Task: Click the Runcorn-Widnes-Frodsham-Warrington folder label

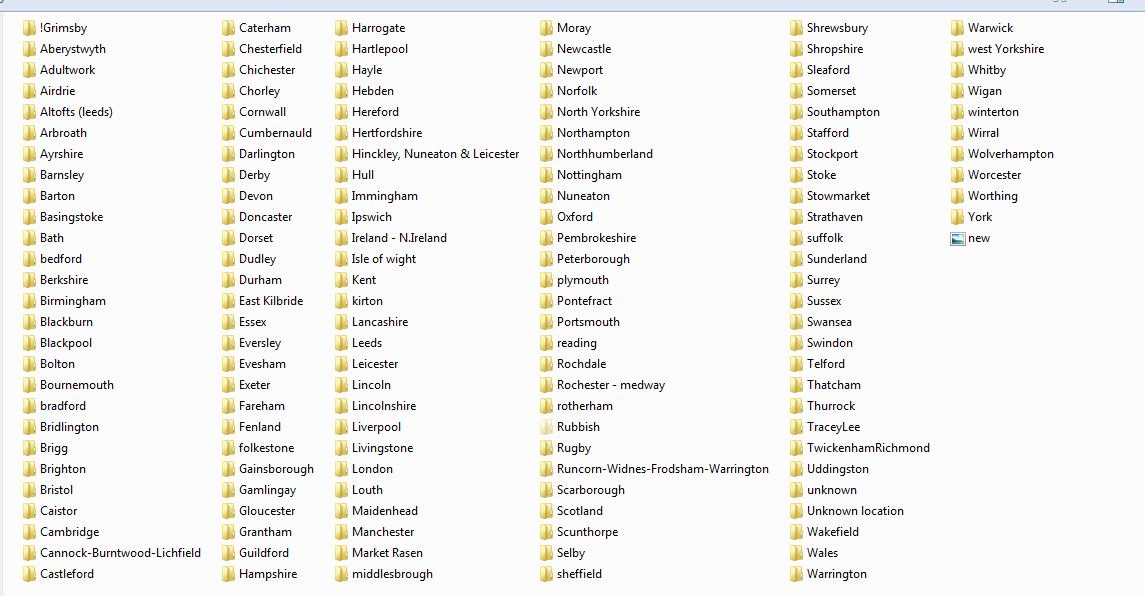Action: click(x=663, y=469)
